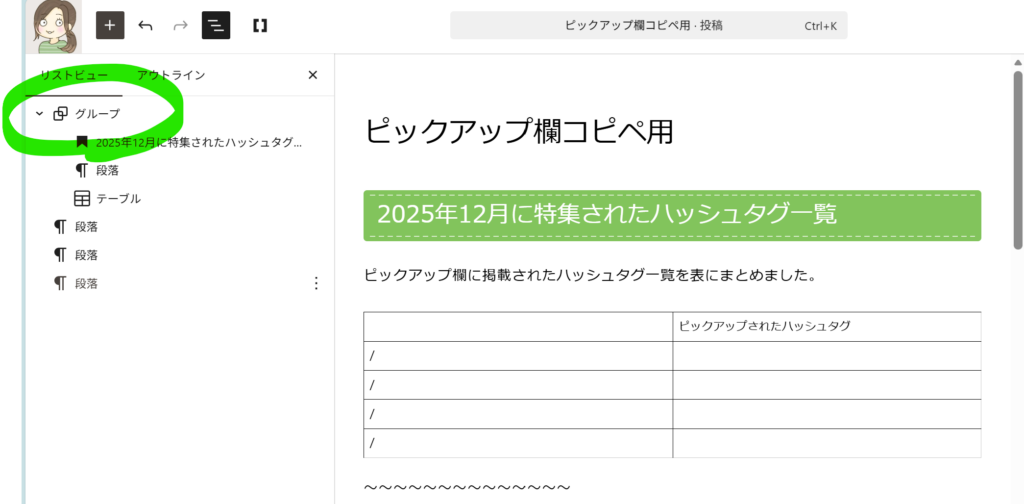Select the テーブル block in list
This screenshot has width=1024, height=504.
118,198
